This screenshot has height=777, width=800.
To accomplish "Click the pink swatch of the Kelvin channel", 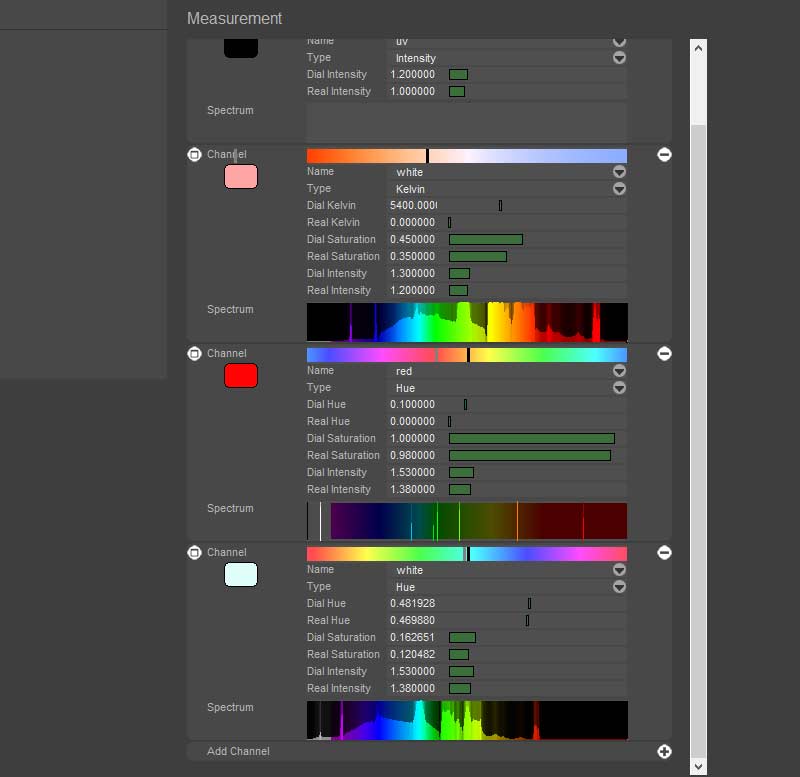I will (241, 177).
